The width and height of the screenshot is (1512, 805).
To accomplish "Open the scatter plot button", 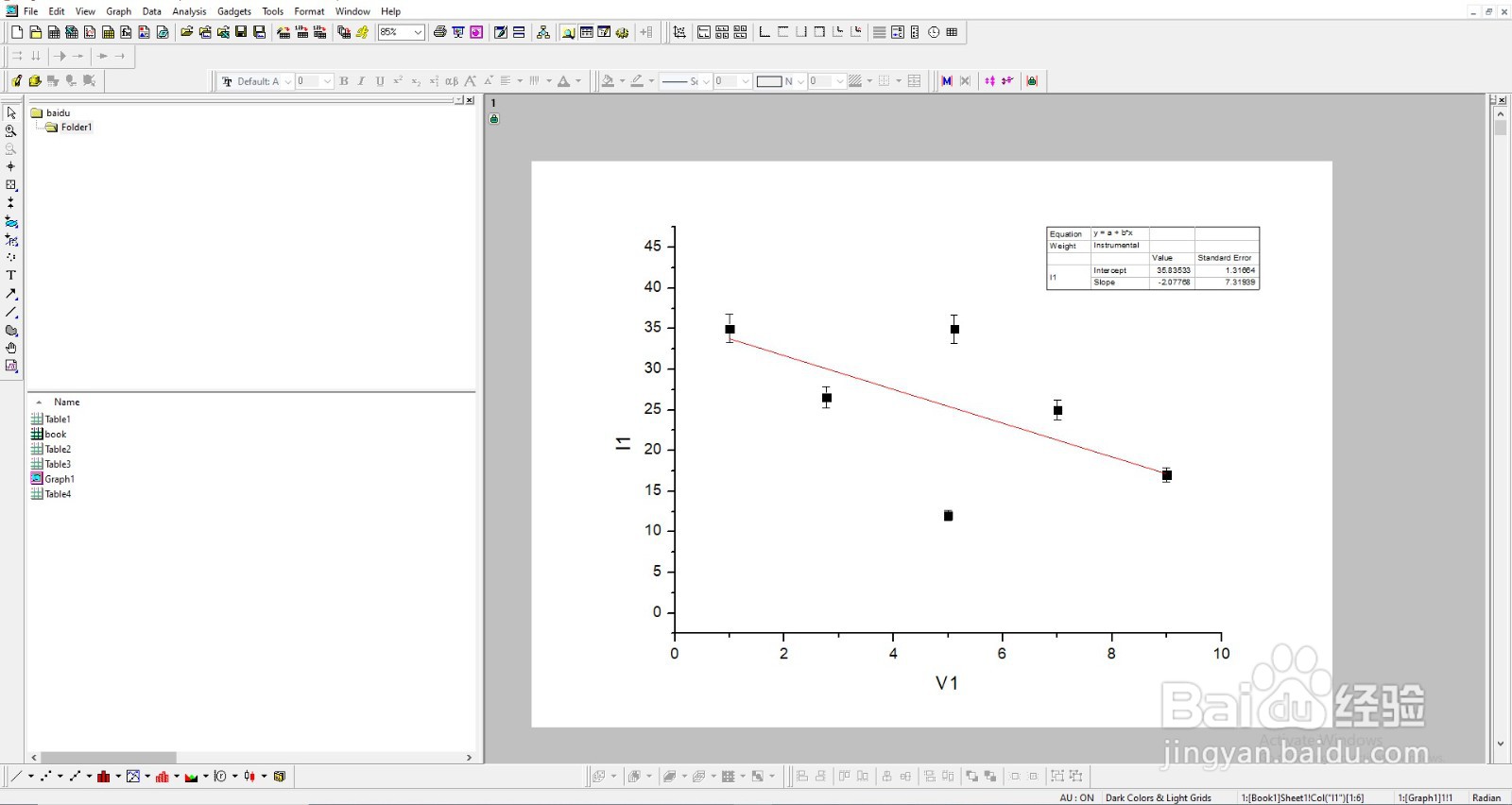I will click(45, 777).
